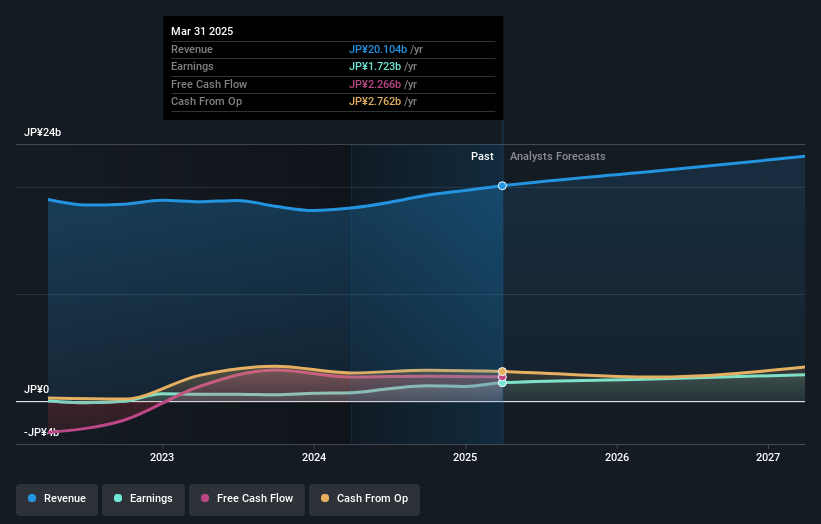Select the 2027 x-axis label
The height and width of the screenshot is (524, 821).
click(768, 457)
